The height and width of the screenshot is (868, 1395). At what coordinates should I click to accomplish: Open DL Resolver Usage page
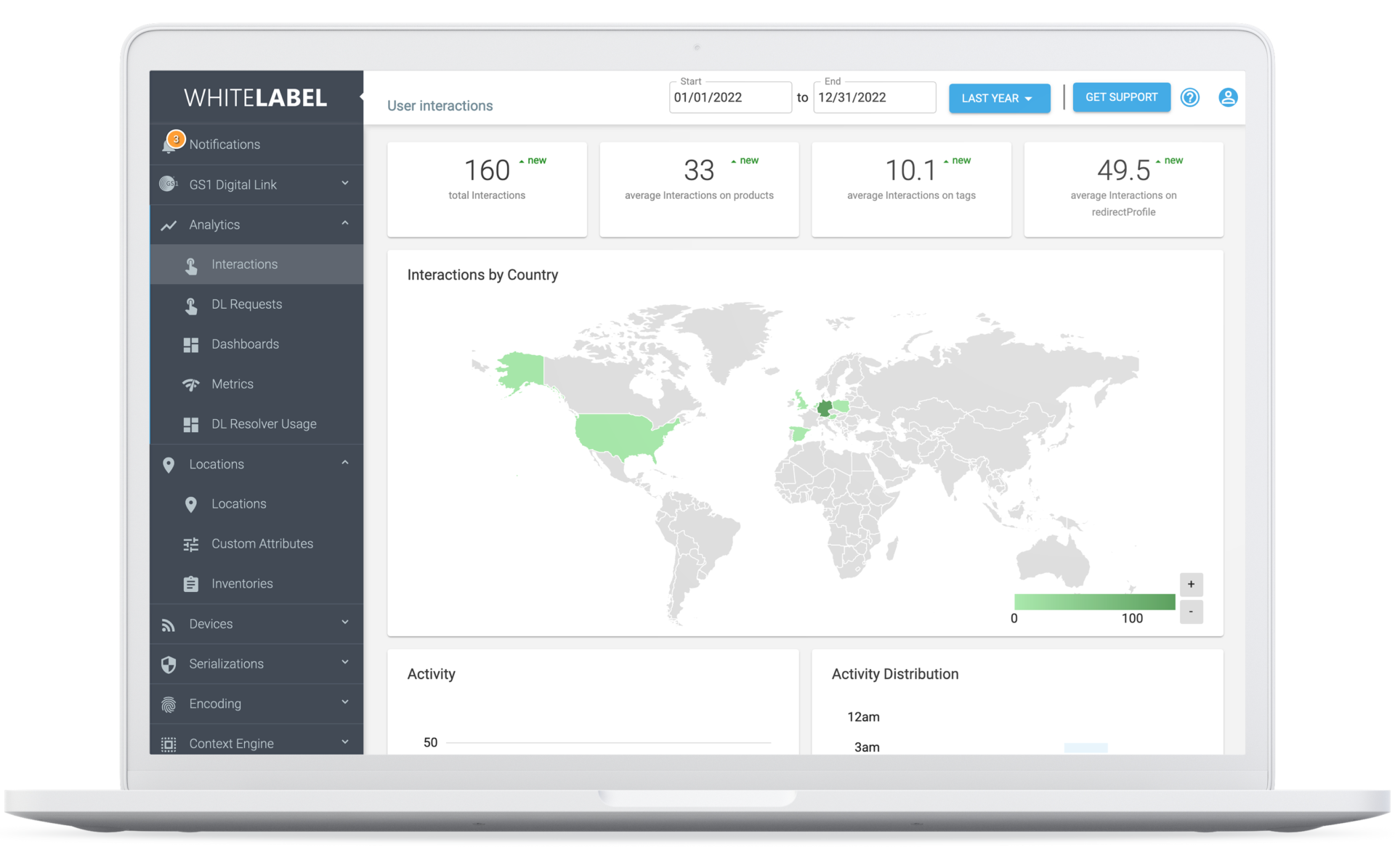[x=256, y=424]
